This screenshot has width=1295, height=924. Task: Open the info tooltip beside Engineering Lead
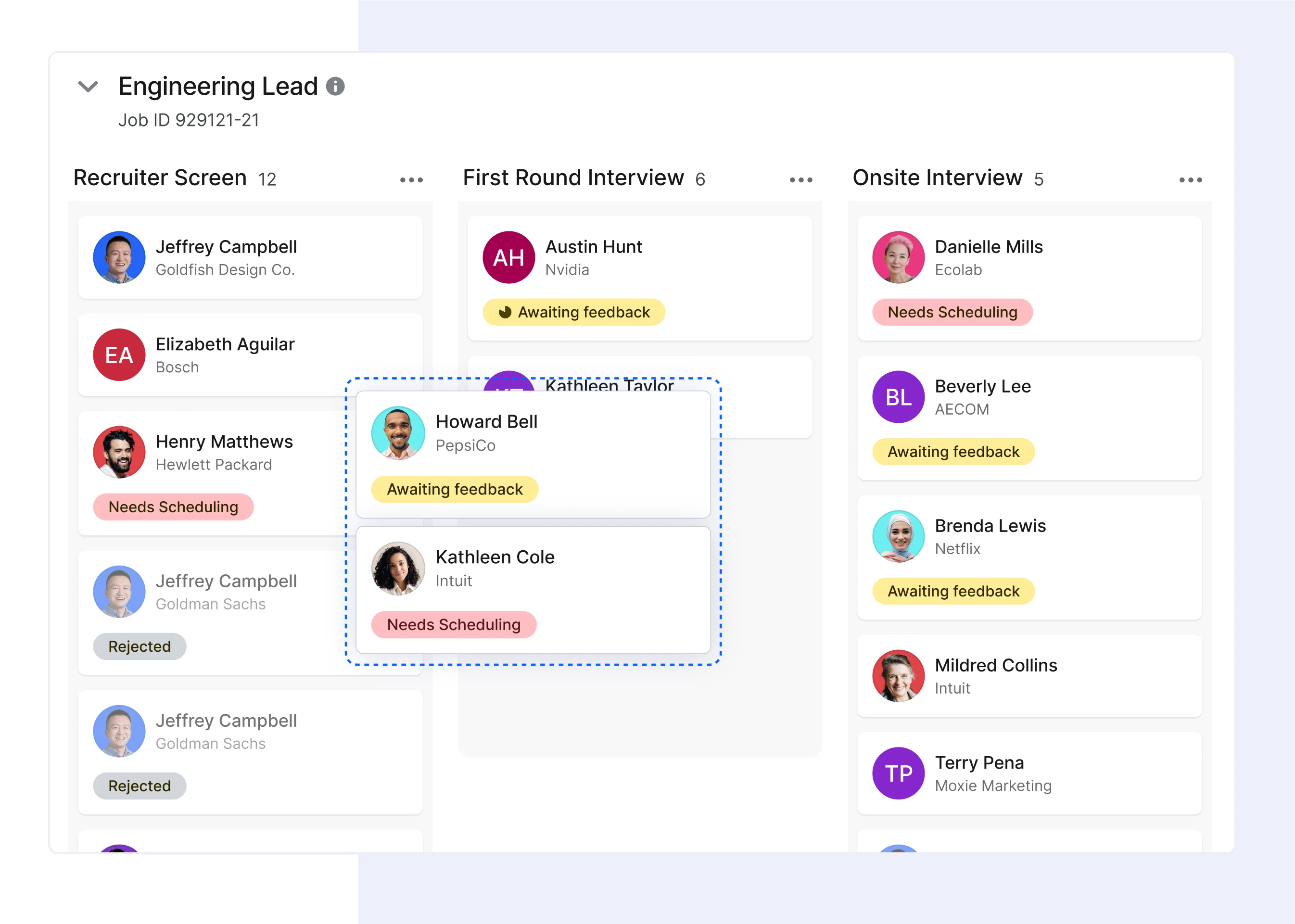tap(336, 87)
